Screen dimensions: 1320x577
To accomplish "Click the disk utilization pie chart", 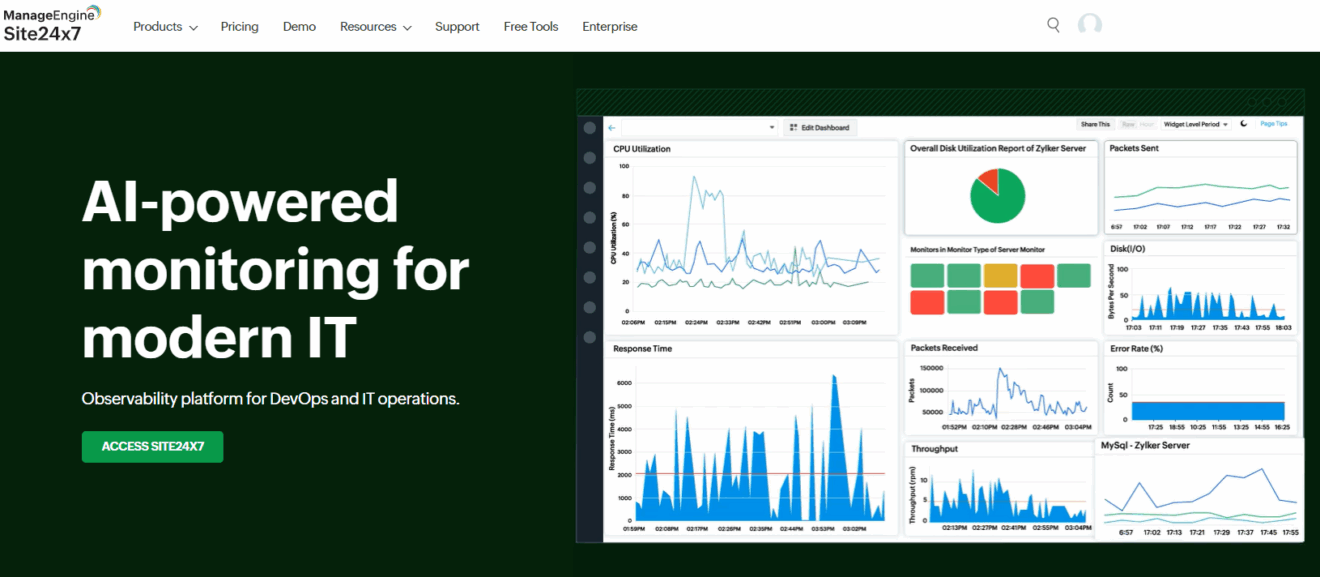I will (x=997, y=195).
